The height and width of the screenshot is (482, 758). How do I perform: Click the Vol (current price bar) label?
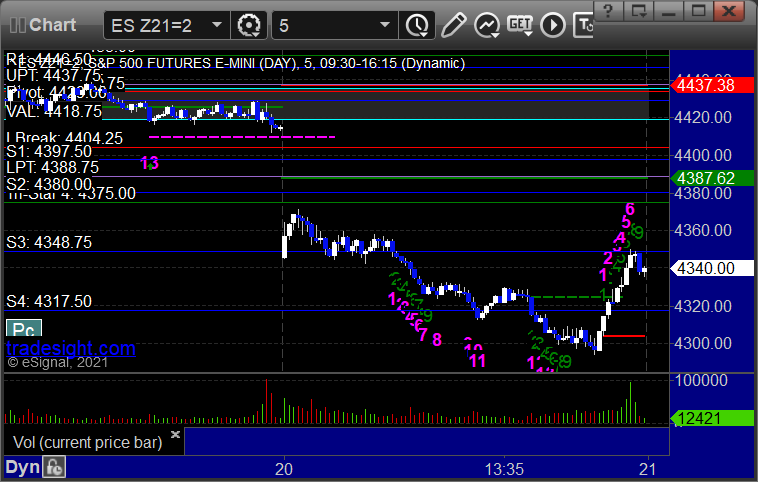(87, 442)
